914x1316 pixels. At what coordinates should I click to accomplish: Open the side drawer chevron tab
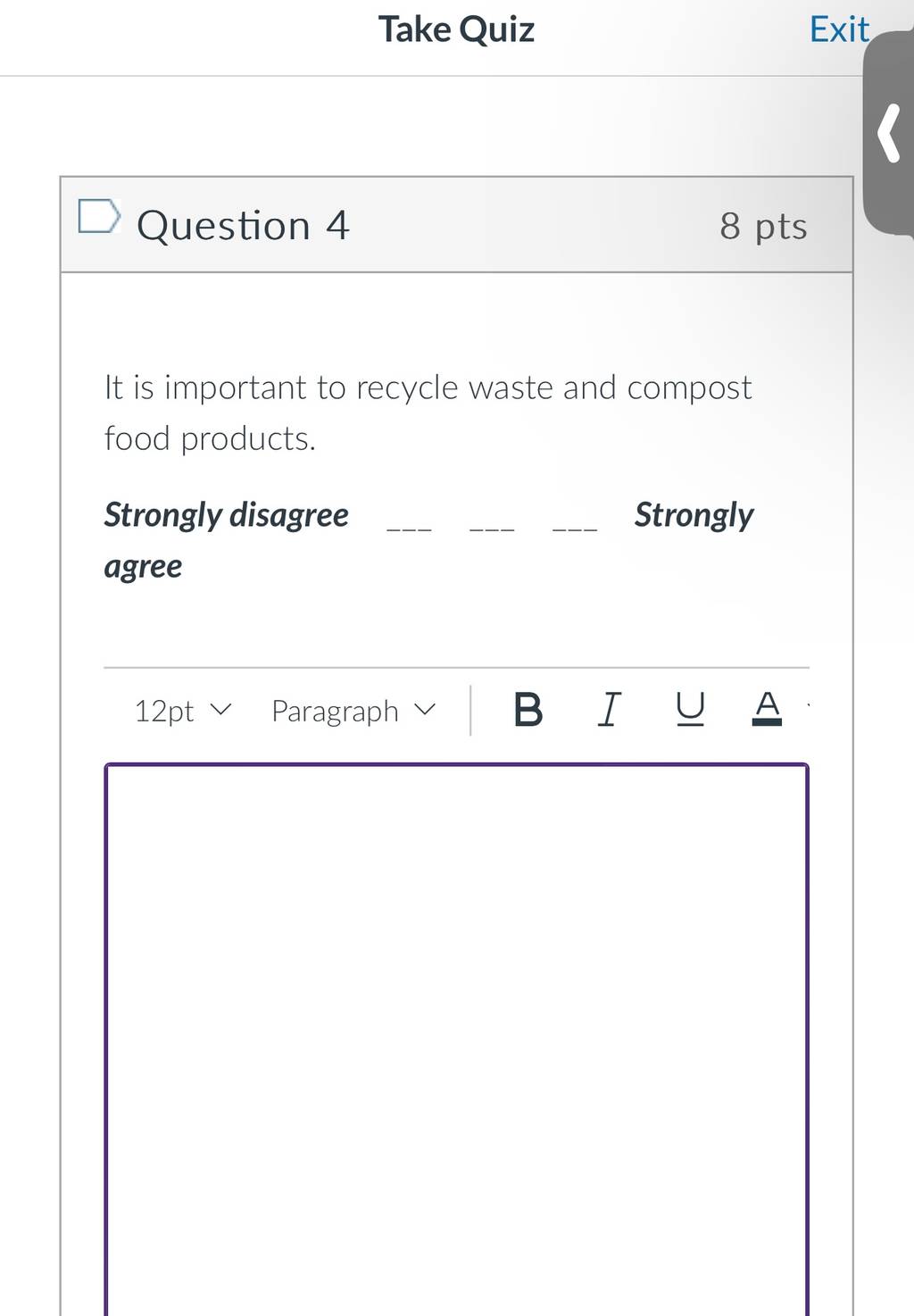click(888, 132)
